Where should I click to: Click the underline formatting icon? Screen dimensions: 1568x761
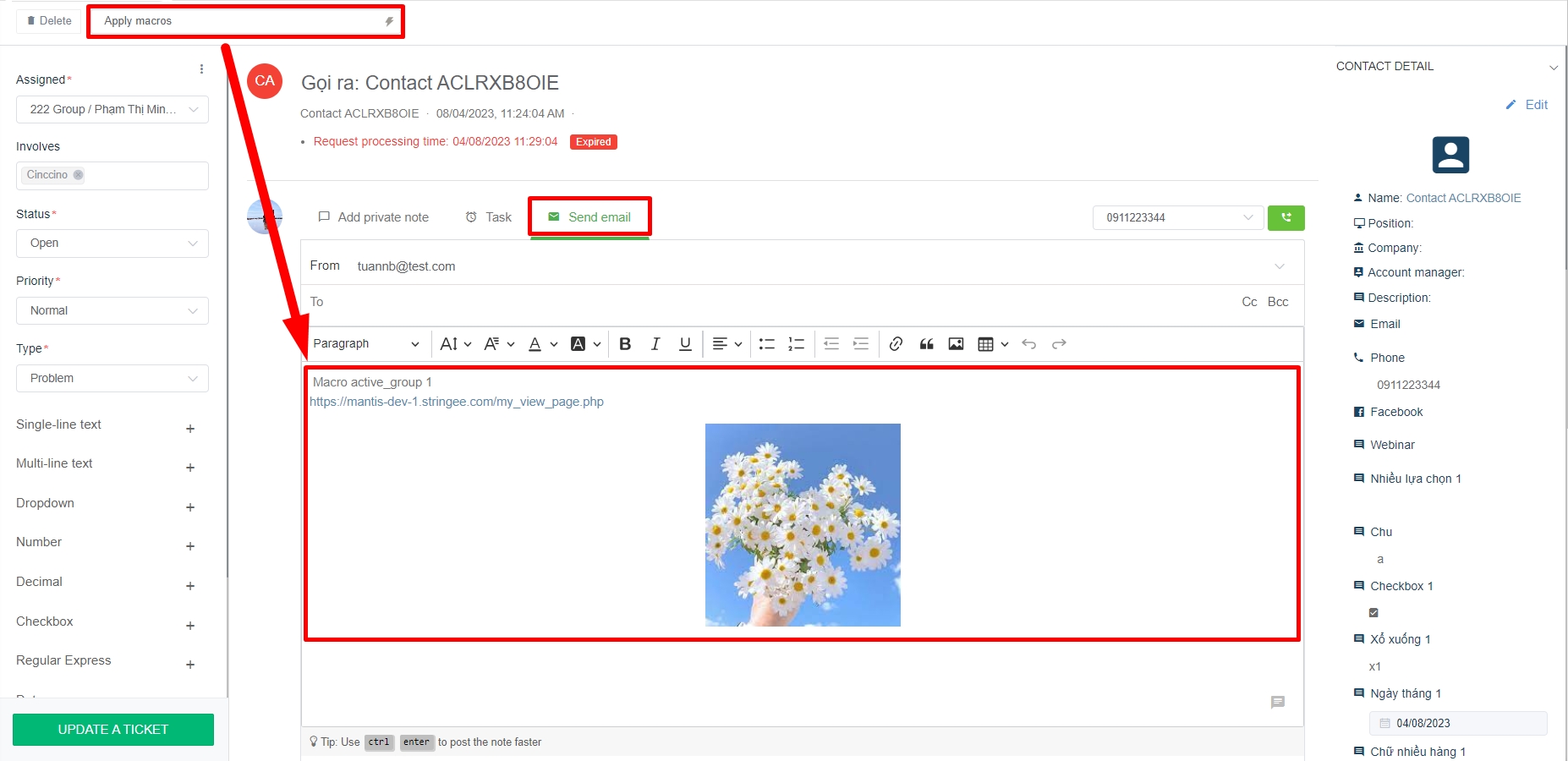685,344
